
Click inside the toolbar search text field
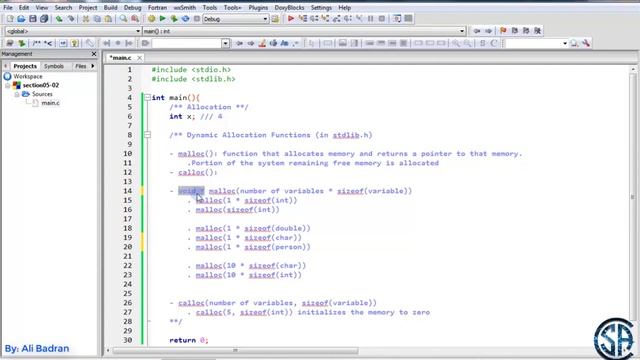point(187,43)
